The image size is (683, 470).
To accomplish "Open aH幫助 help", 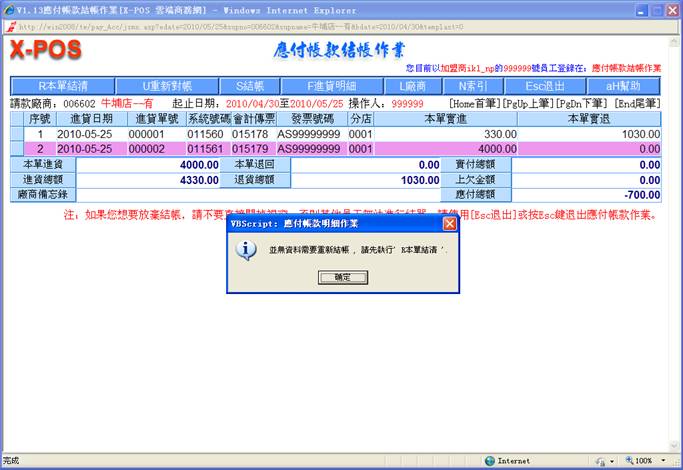I will [x=626, y=86].
